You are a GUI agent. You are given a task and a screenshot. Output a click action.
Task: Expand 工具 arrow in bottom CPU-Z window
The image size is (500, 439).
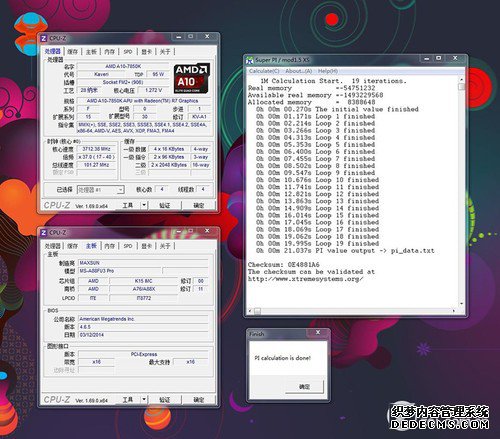click(x=144, y=399)
